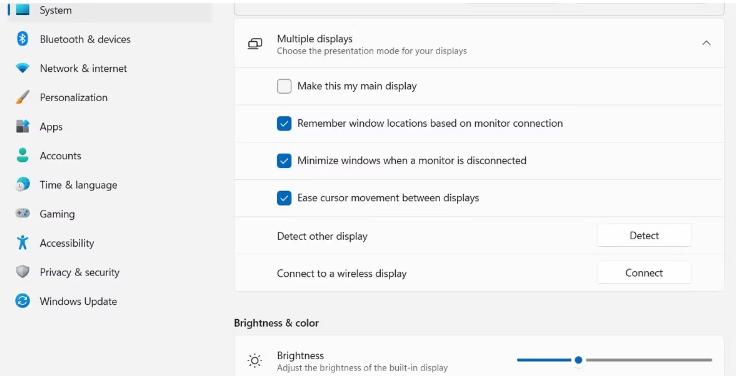Click the Network wifi icon
The width and height of the screenshot is (736, 376).
[x=23, y=68]
